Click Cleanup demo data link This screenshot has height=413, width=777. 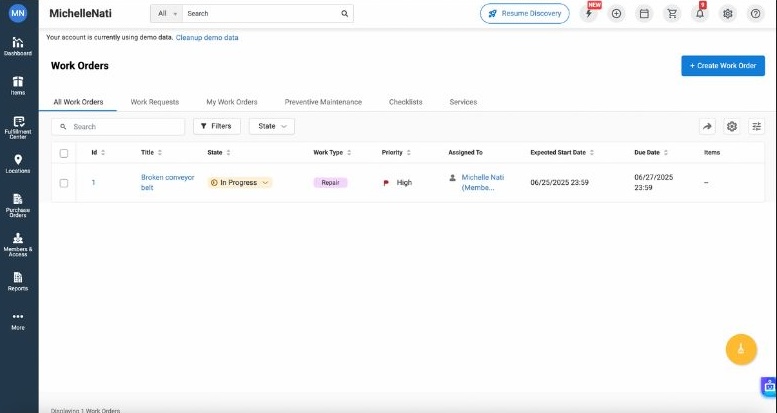pyautogui.click(x=207, y=38)
